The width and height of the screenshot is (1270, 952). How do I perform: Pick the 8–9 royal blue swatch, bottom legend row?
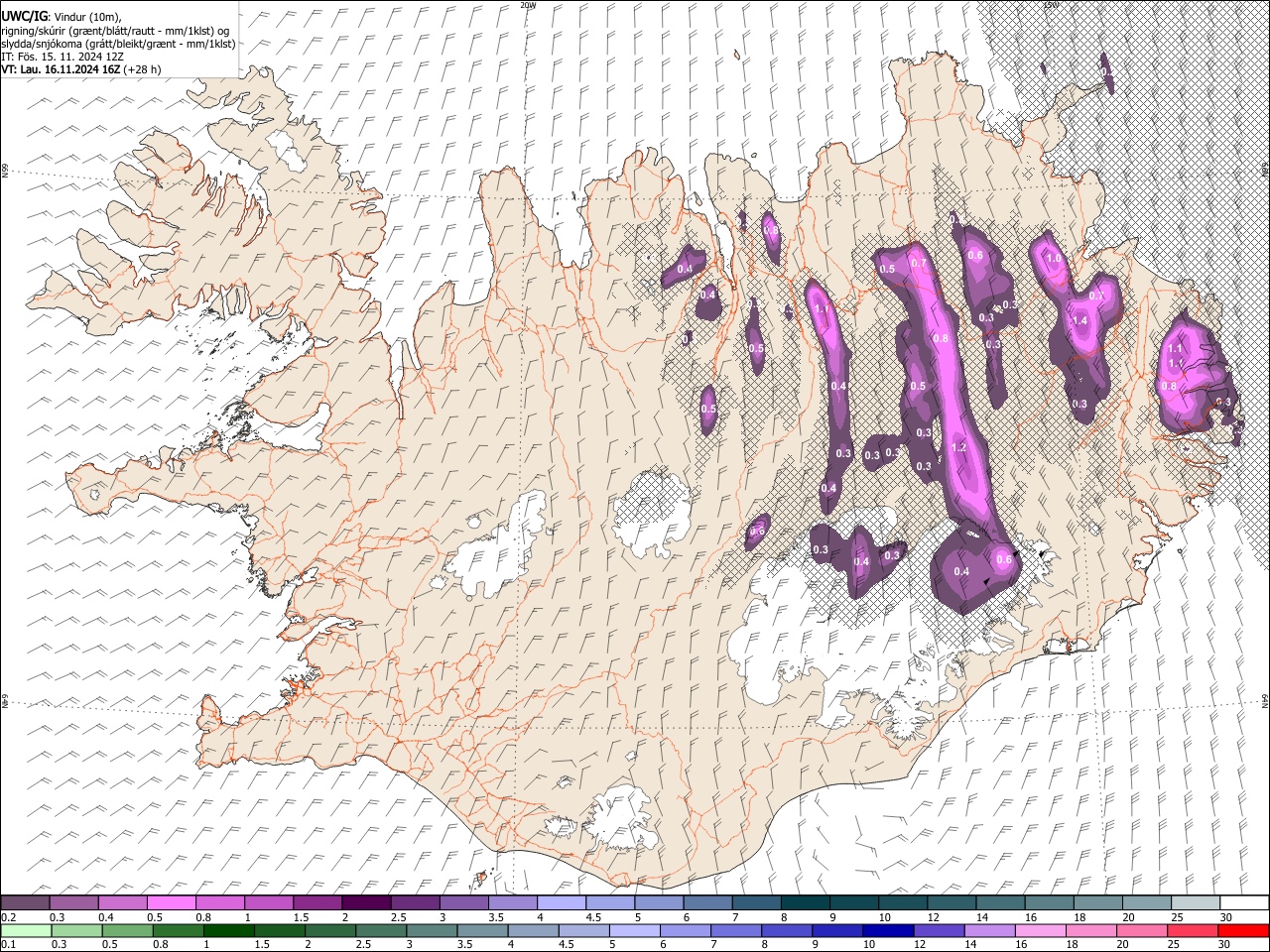click(787, 930)
